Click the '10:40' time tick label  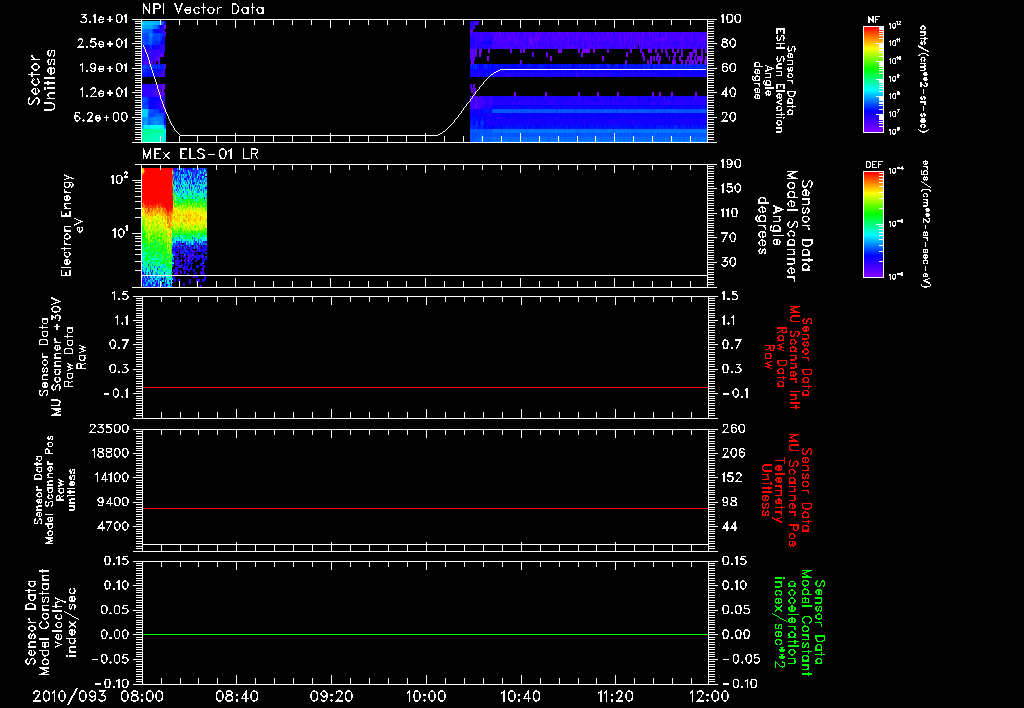pos(520,696)
